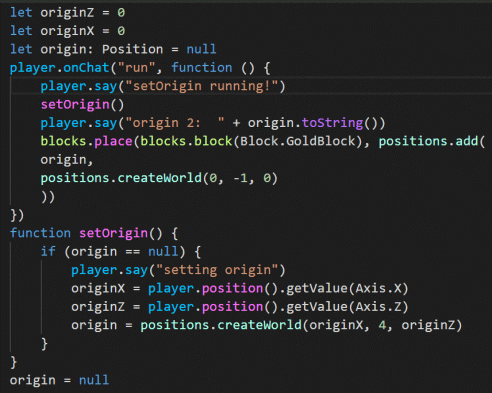
Task: Click the final "origin = null" line
Action: coord(59,380)
